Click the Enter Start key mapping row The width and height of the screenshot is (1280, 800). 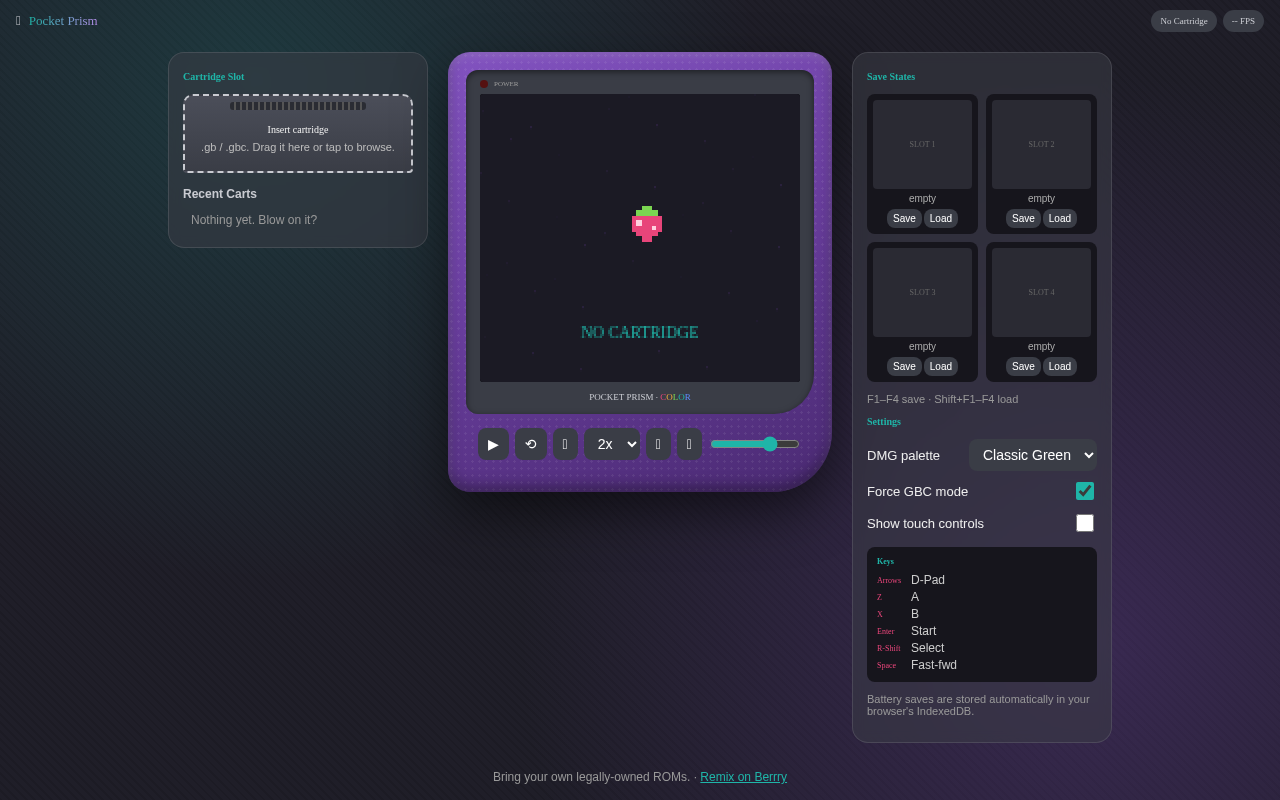coord(982,631)
